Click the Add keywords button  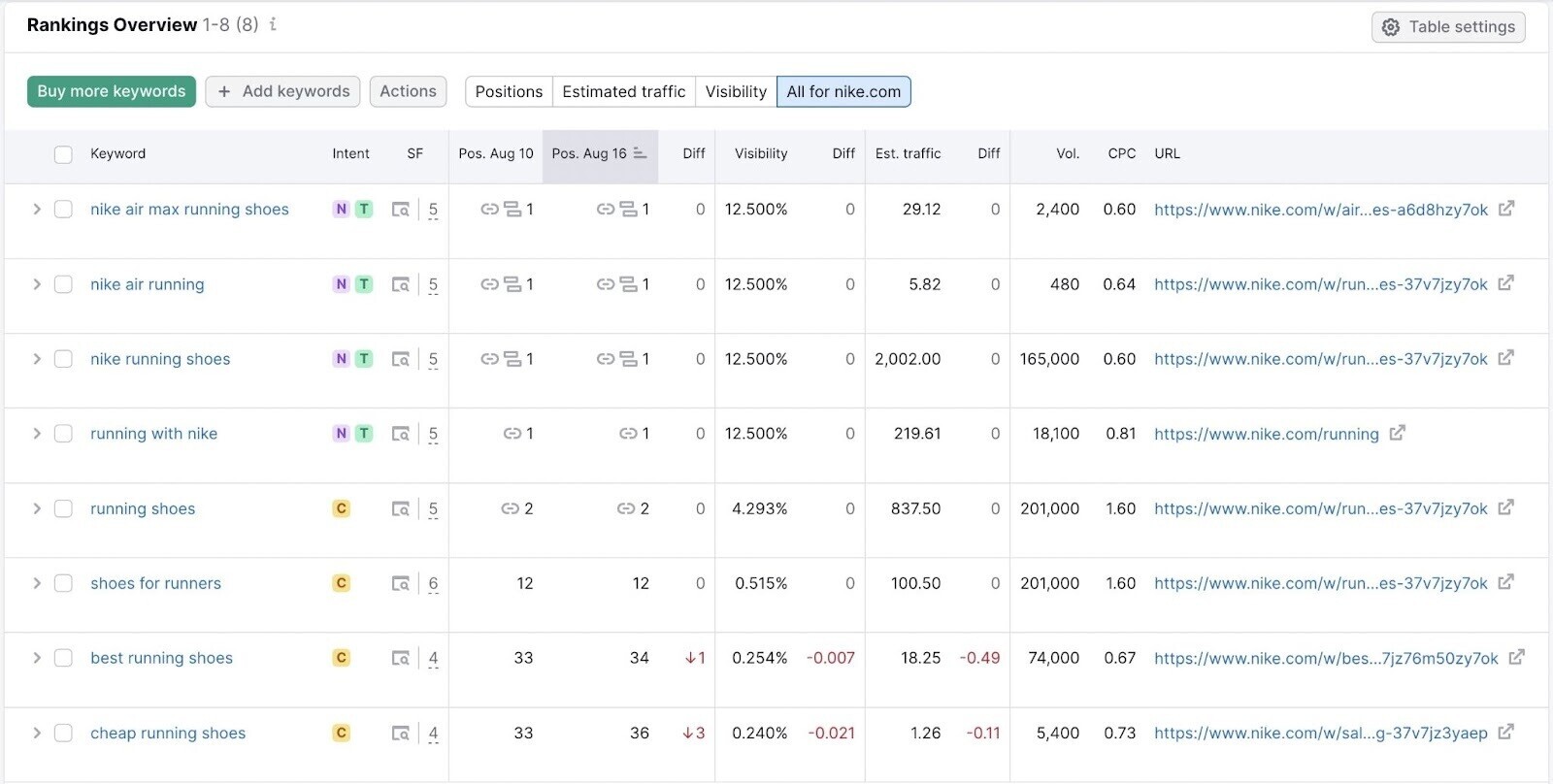tap(282, 91)
